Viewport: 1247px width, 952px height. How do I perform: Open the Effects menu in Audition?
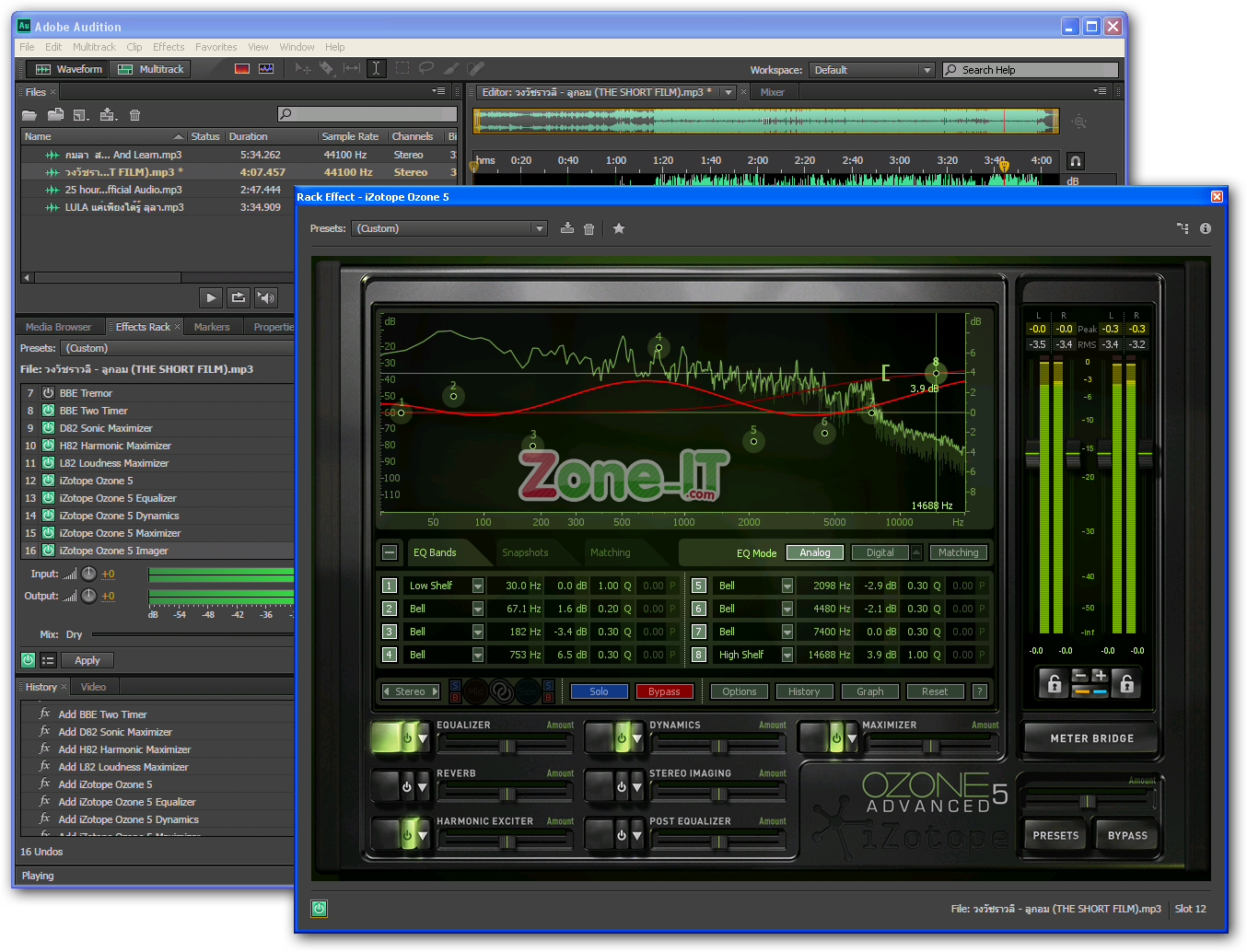(x=169, y=47)
